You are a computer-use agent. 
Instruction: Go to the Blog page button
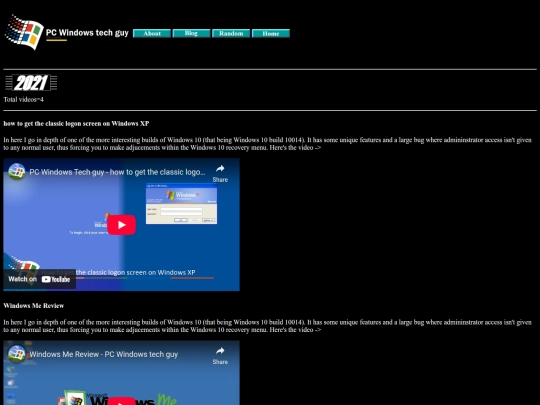pos(191,33)
